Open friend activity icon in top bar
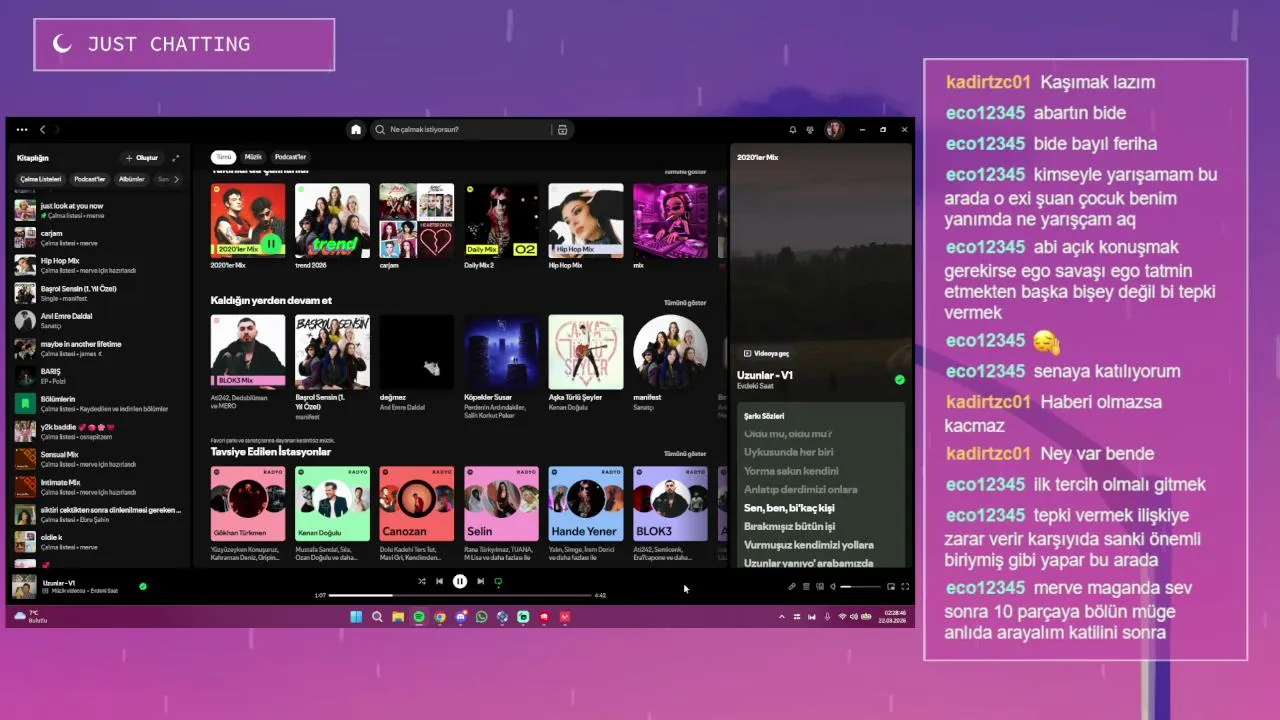1280x720 pixels. 810,129
